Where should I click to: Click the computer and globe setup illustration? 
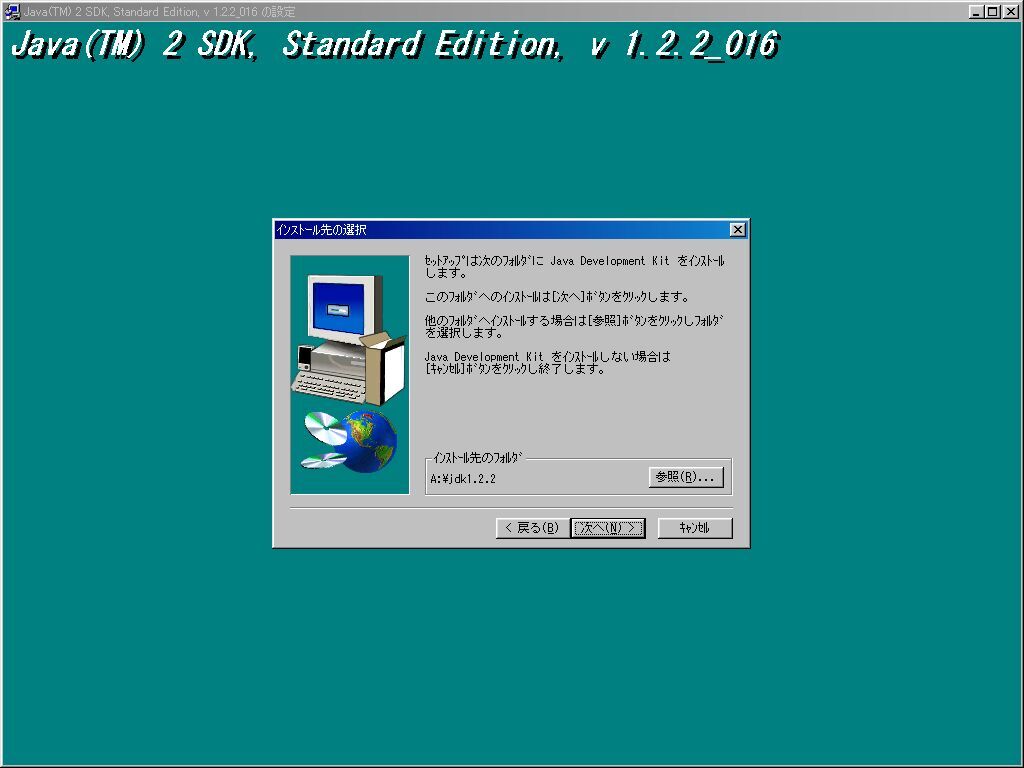[349, 374]
